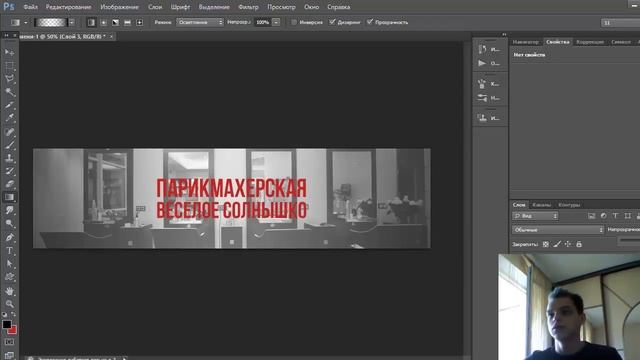Choose radial gradient style icon
The width and height of the screenshot is (640, 360).
[104, 22]
